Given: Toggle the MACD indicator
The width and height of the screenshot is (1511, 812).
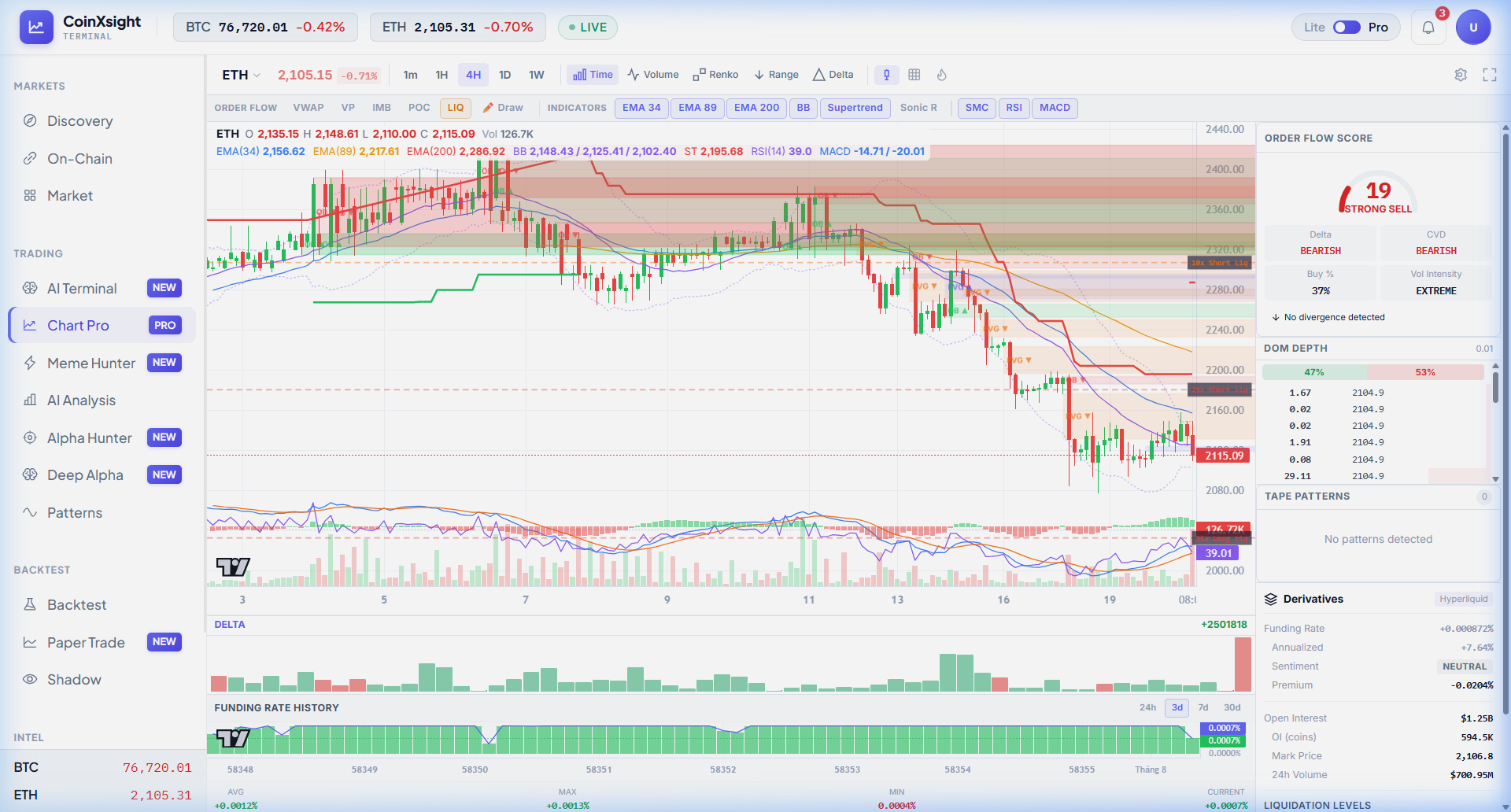Looking at the screenshot, I should tap(1055, 108).
